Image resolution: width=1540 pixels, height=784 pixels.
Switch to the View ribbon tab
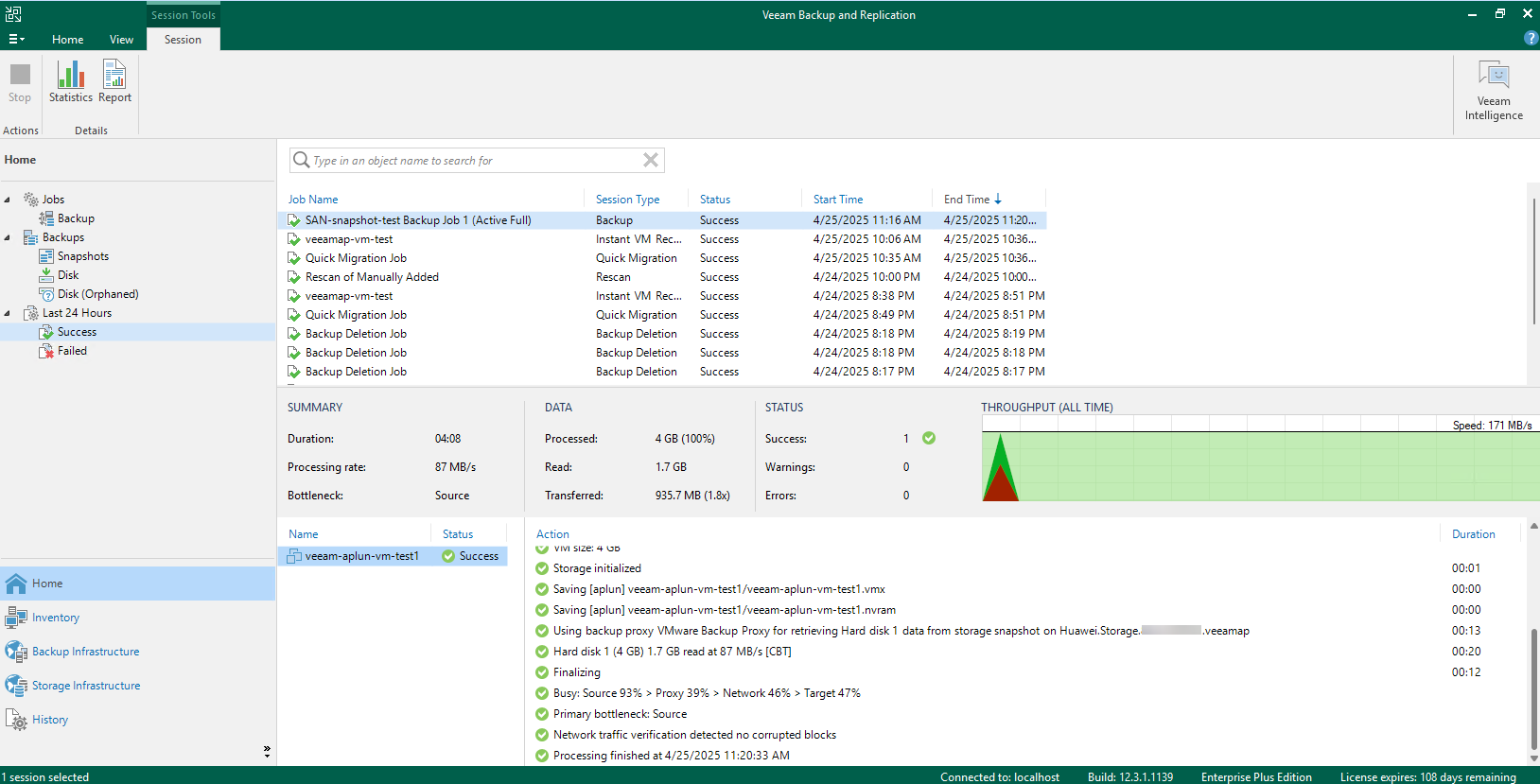coord(121,39)
